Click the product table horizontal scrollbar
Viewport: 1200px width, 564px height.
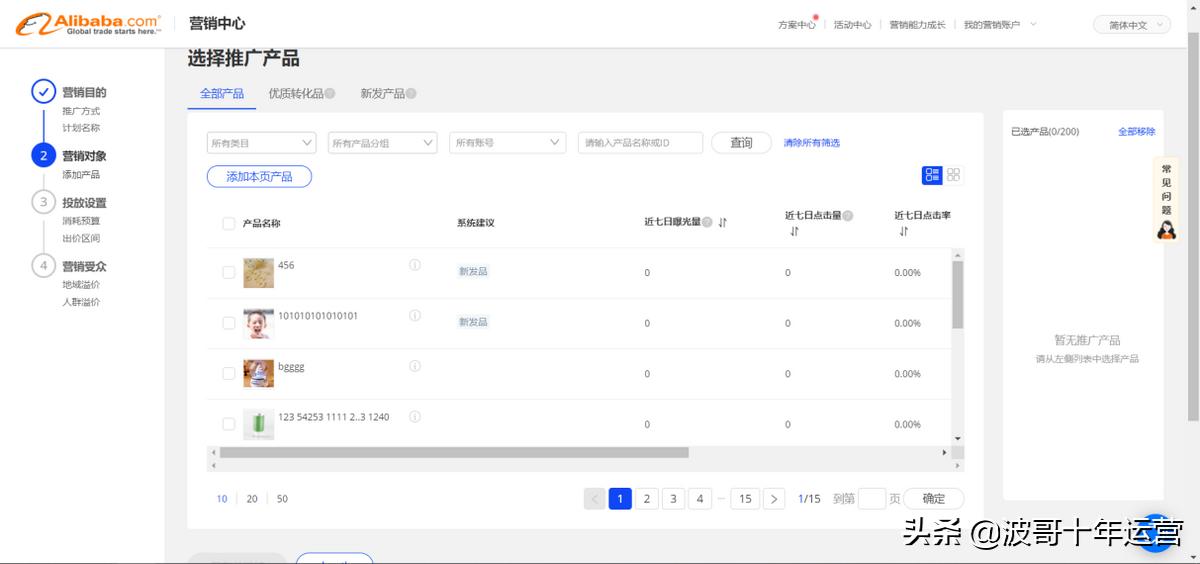coord(454,452)
